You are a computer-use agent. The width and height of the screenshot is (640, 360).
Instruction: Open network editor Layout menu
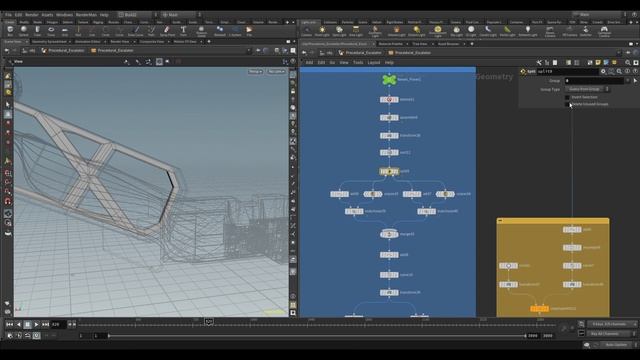point(374,62)
